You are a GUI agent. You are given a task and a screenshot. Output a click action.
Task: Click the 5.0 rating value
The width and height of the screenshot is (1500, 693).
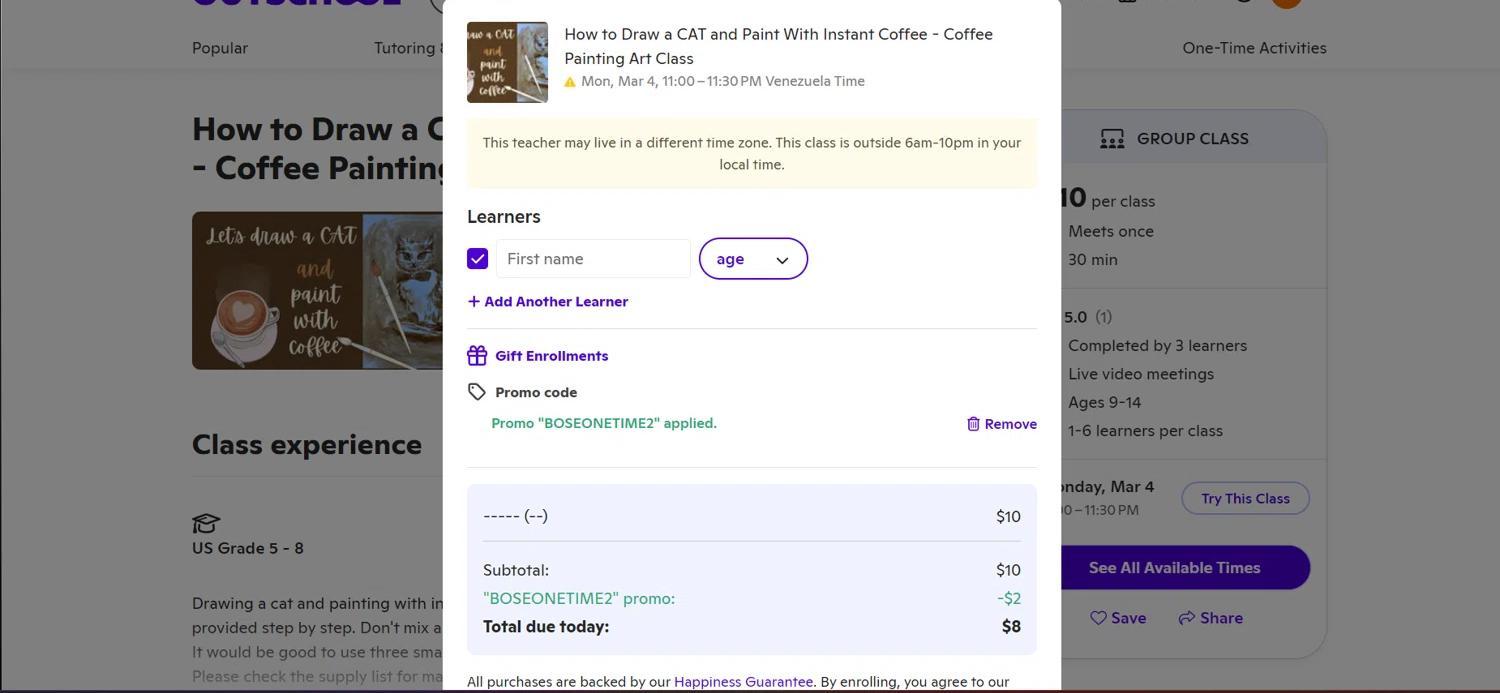point(1075,317)
